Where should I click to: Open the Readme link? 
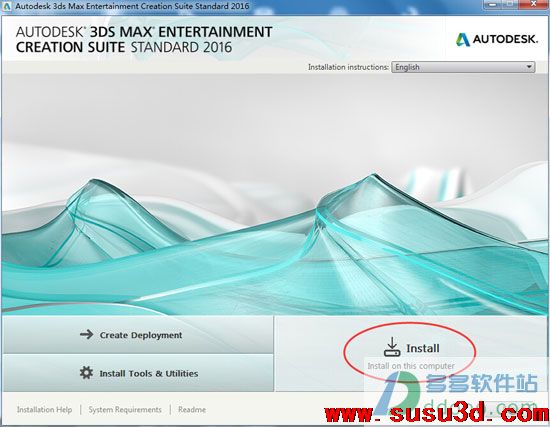pos(192,409)
